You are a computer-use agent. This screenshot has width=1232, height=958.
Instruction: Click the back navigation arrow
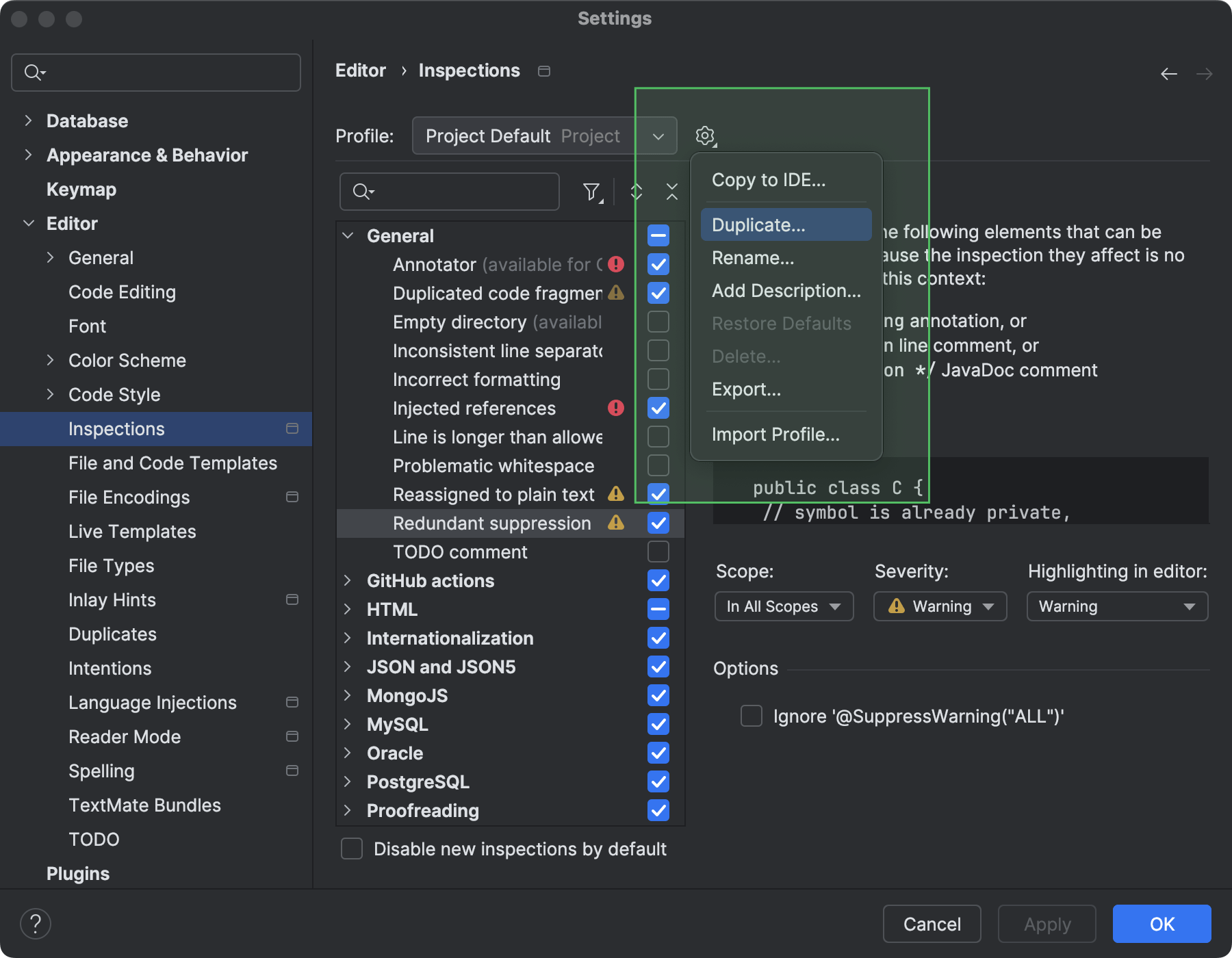1168,73
